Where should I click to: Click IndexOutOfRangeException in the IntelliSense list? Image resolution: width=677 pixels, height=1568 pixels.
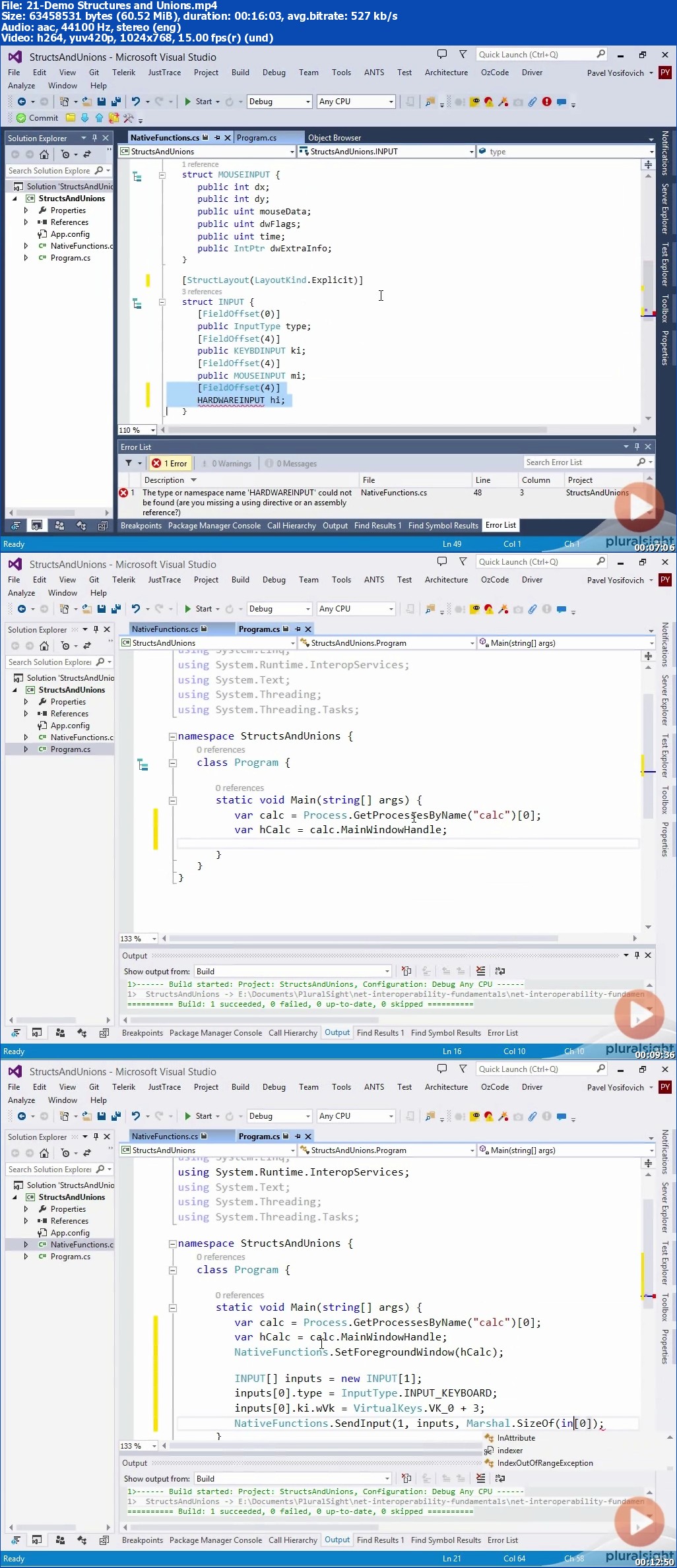(545, 1463)
